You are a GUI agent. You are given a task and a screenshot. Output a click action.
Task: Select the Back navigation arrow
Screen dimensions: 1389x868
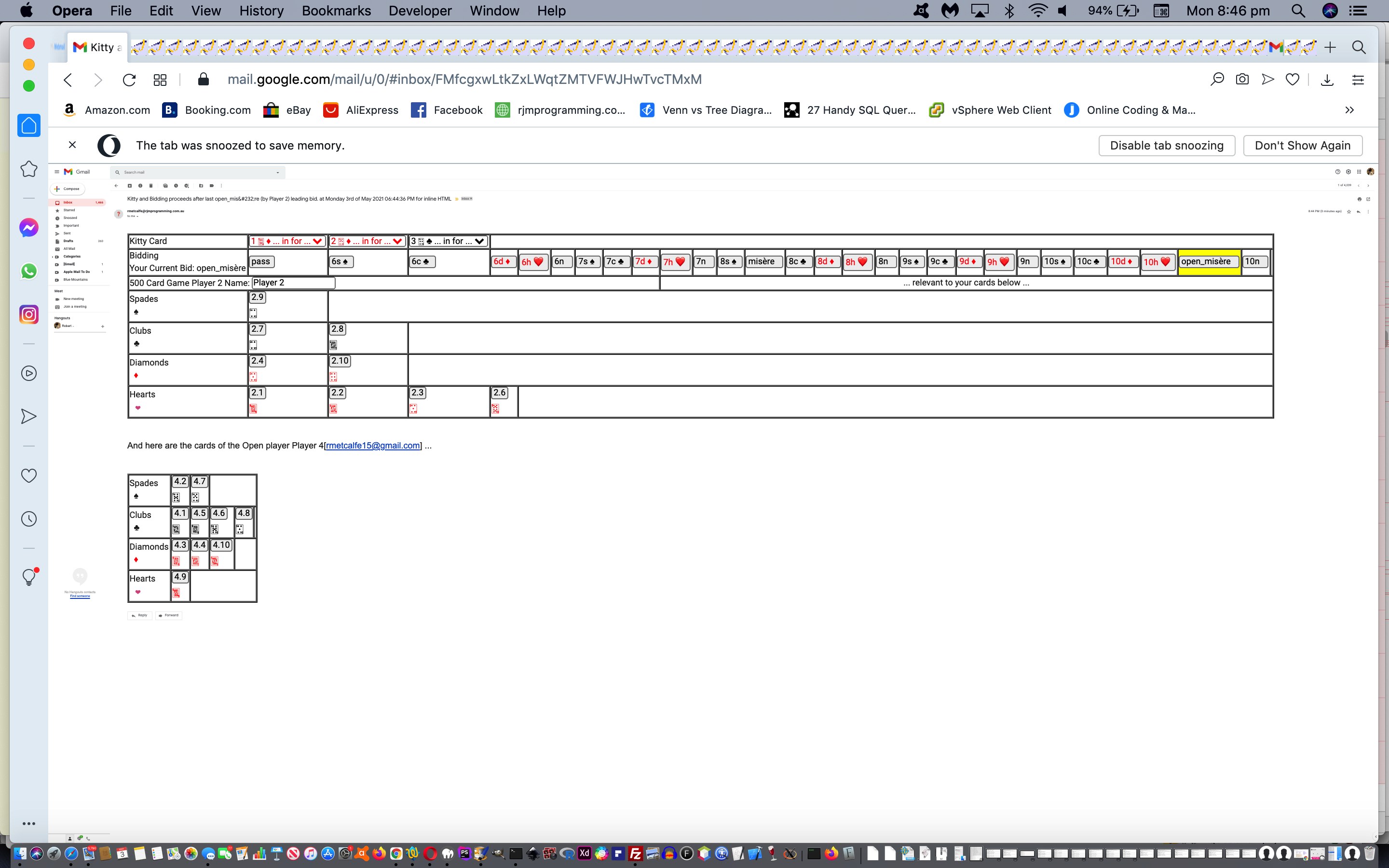click(68, 79)
